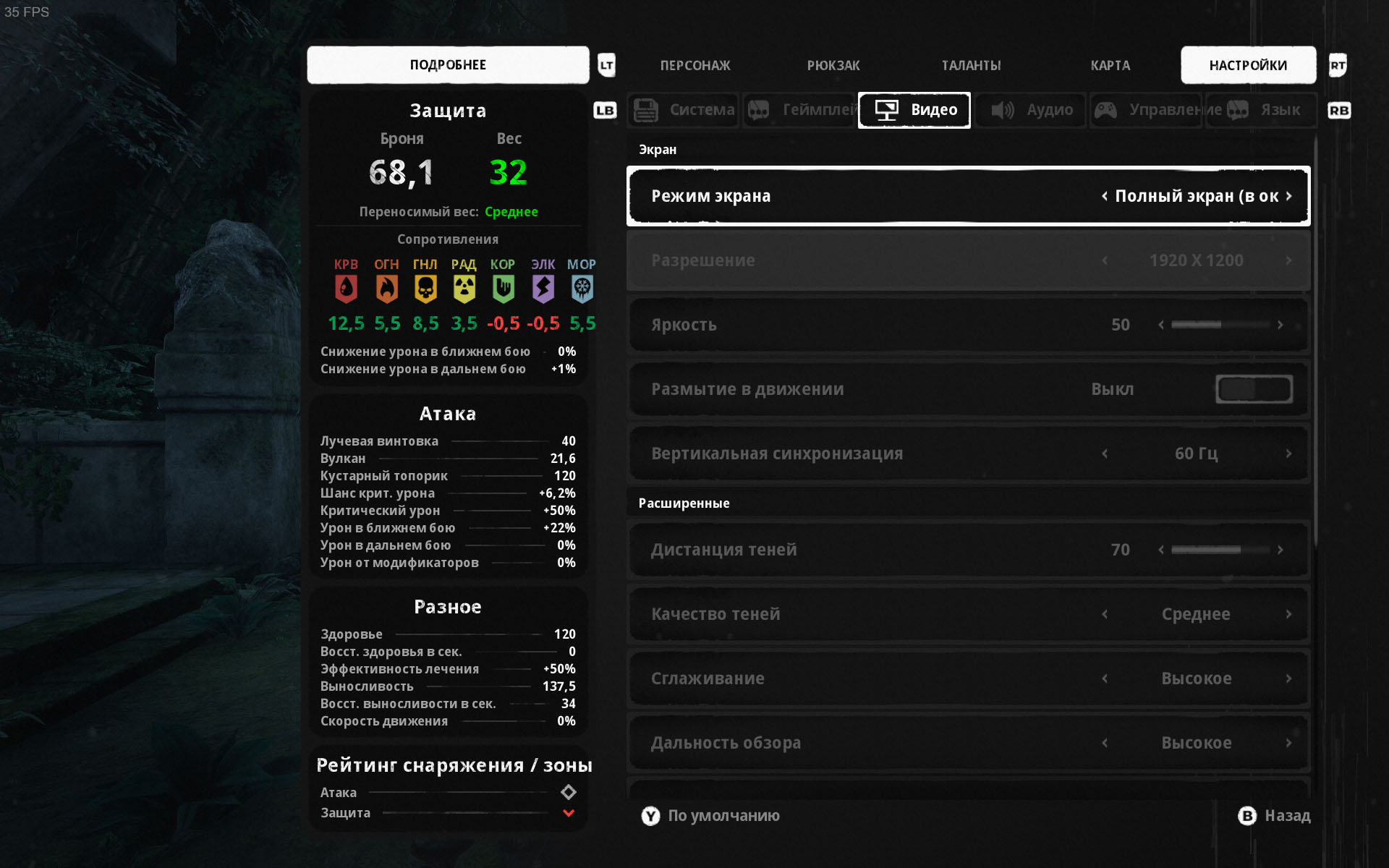The width and height of the screenshot is (1389, 868).
Task: Click the LB bumper icon
Action: [605, 111]
